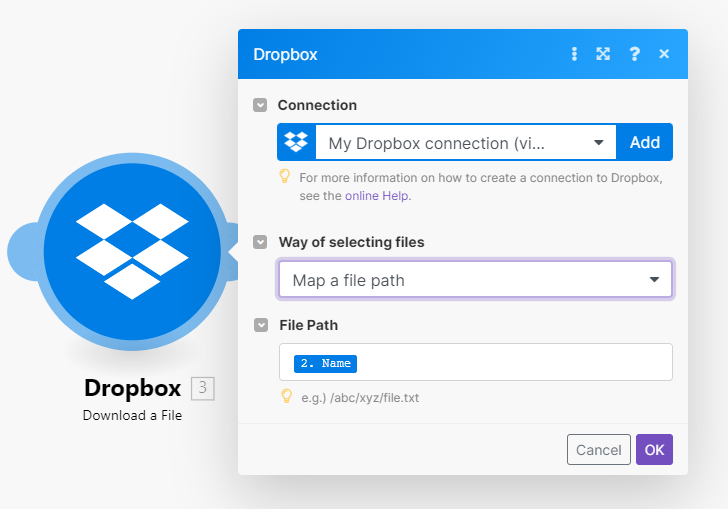Cancel the Dropbox settings dialog
Image resolution: width=728 pixels, height=509 pixels.
[x=598, y=450]
